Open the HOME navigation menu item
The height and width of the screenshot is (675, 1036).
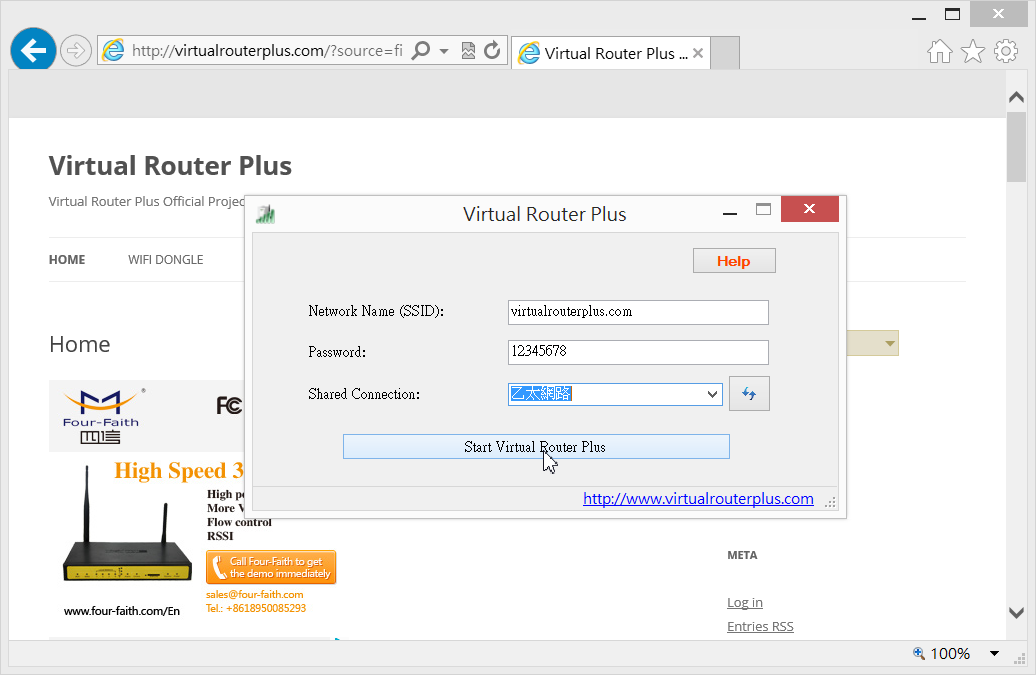[67, 260]
